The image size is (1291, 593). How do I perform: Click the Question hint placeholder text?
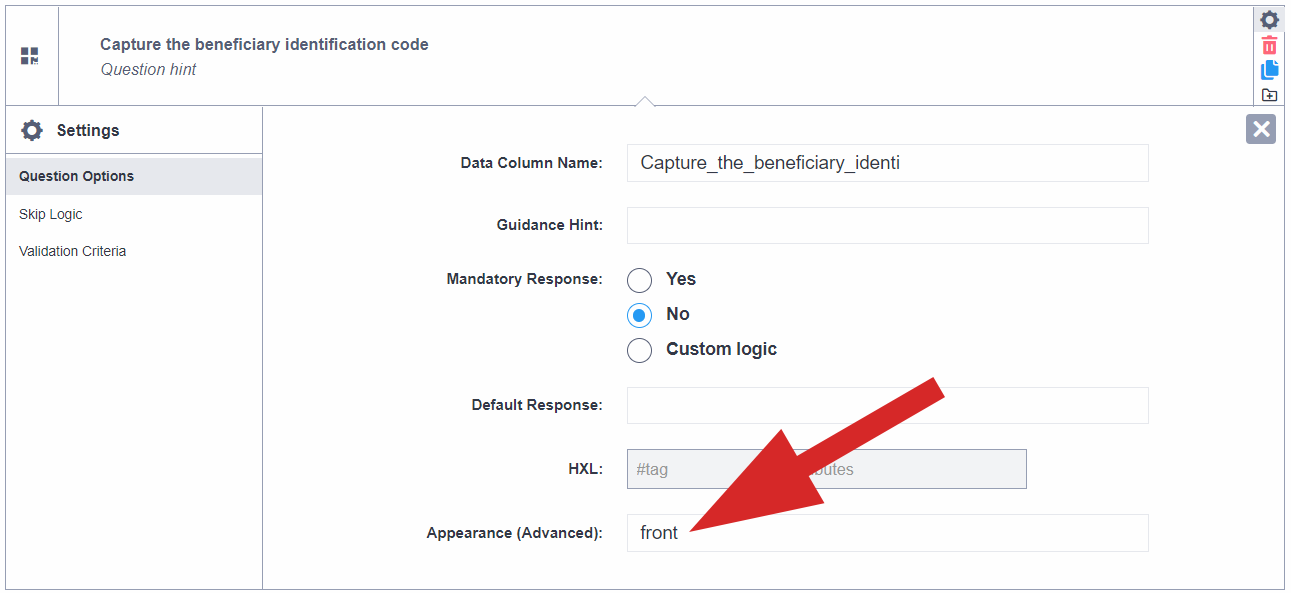point(148,68)
